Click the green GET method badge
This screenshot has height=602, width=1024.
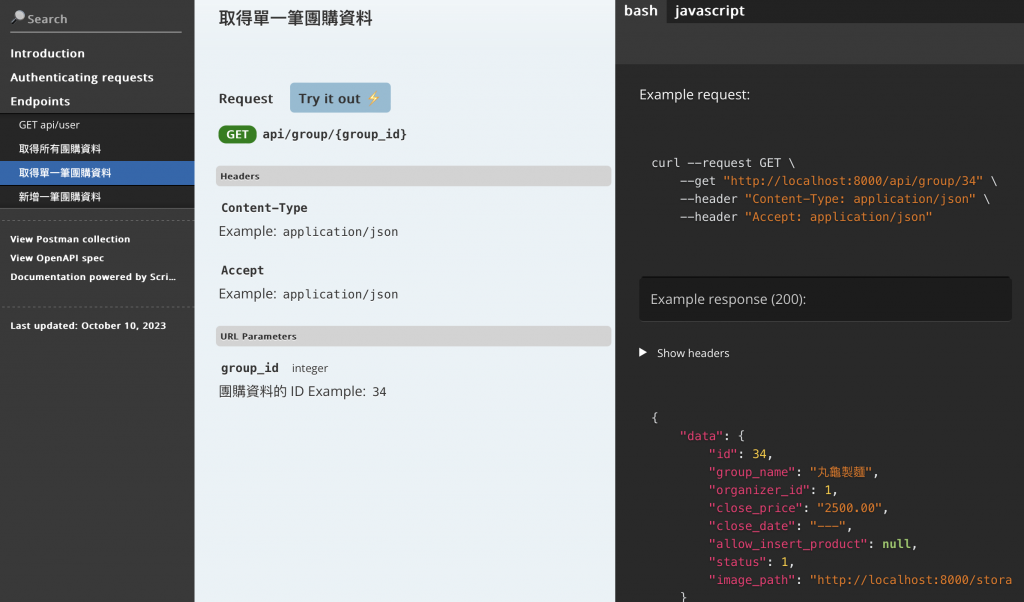click(237, 134)
